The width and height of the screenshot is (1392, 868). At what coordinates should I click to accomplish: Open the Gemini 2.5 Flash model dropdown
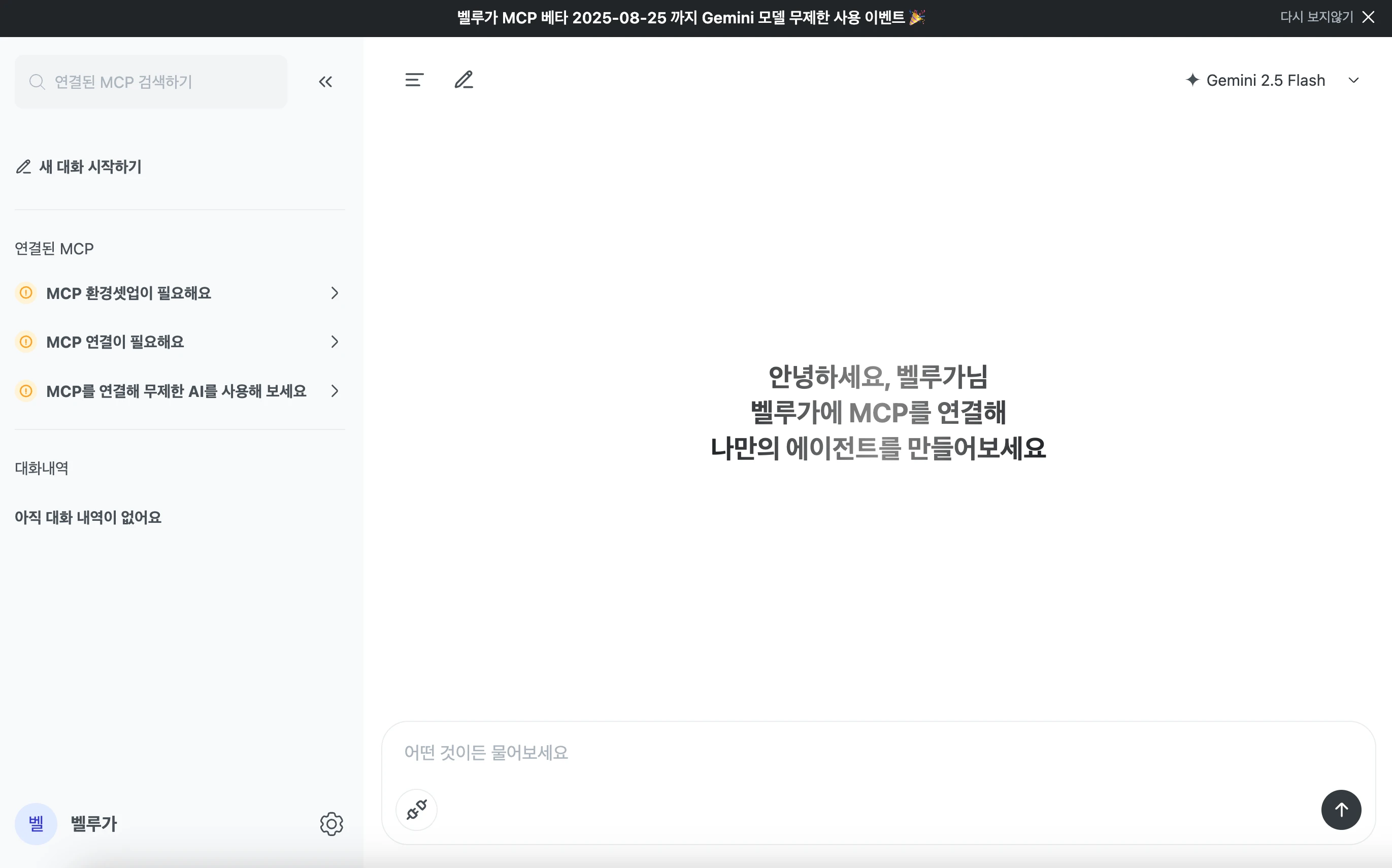pyautogui.click(x=1273, y=80)
